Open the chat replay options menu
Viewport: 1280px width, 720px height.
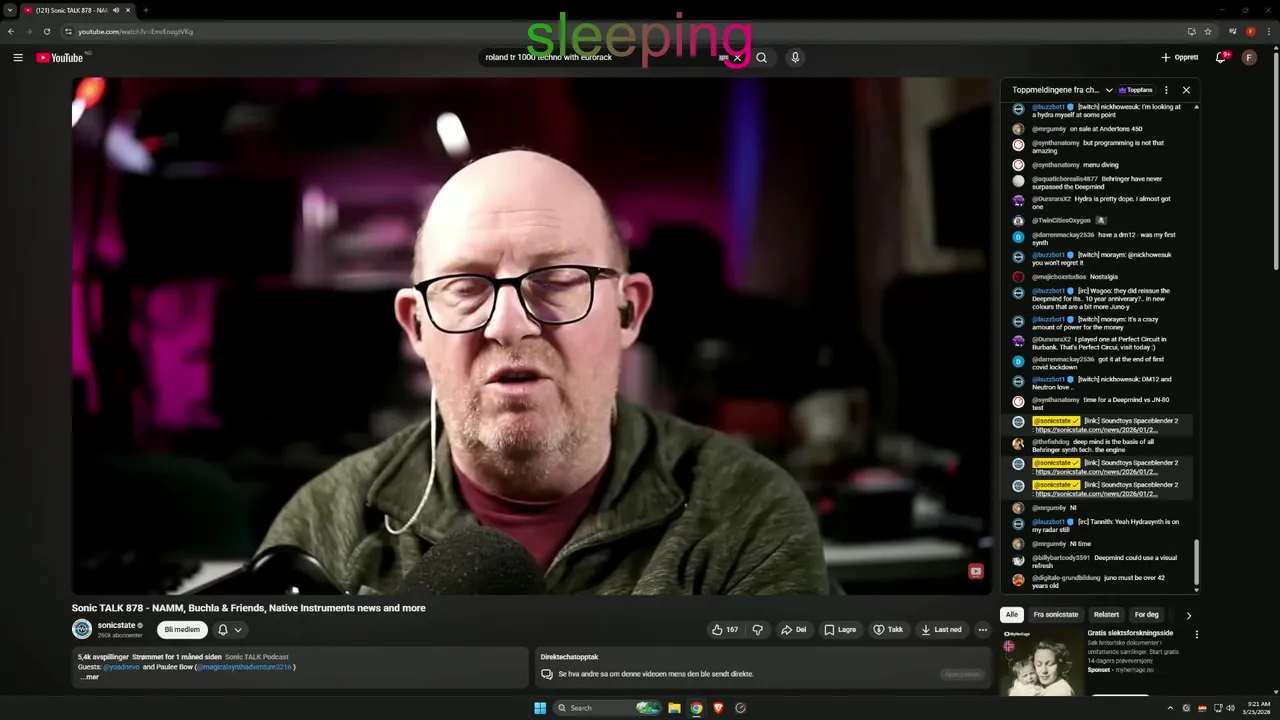click(1166, 90)
